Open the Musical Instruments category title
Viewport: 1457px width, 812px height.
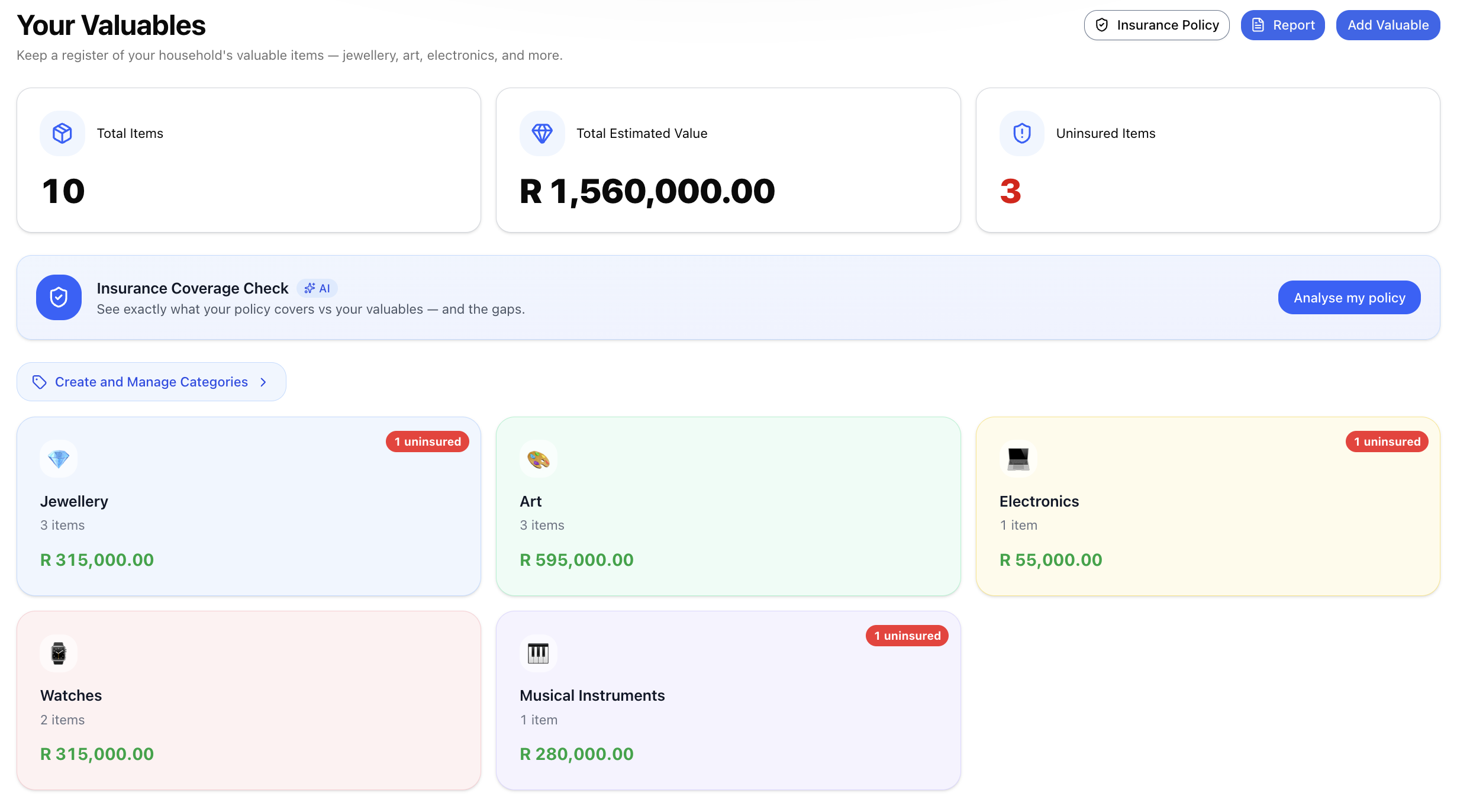coord(592,695)
